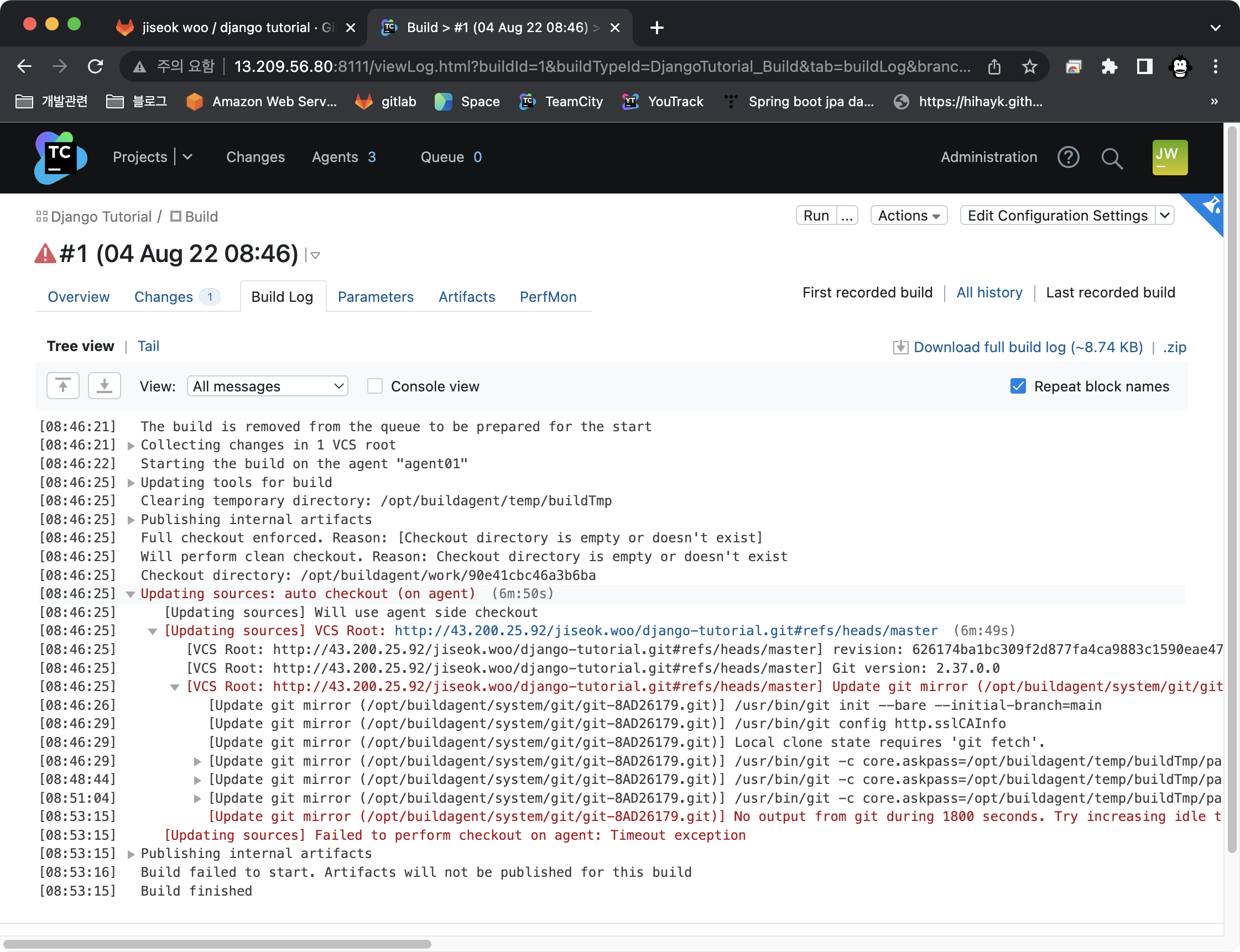Open the Actions dropdown

click(909, 216)
